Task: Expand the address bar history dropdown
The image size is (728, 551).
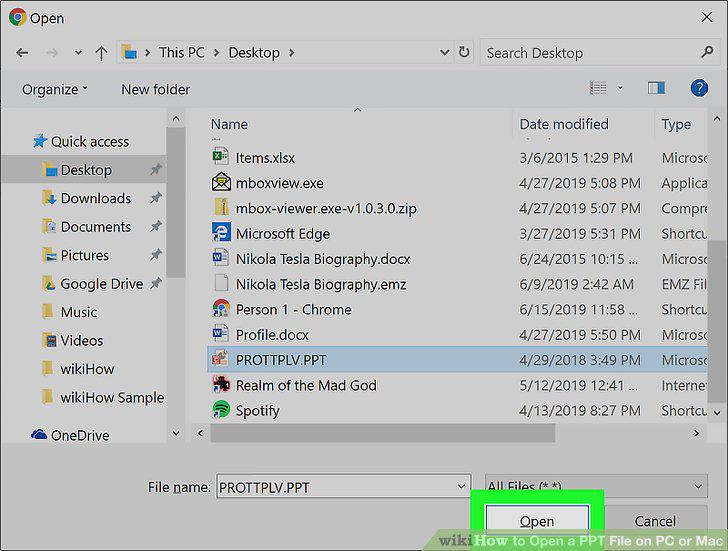Action: [444, 52]
